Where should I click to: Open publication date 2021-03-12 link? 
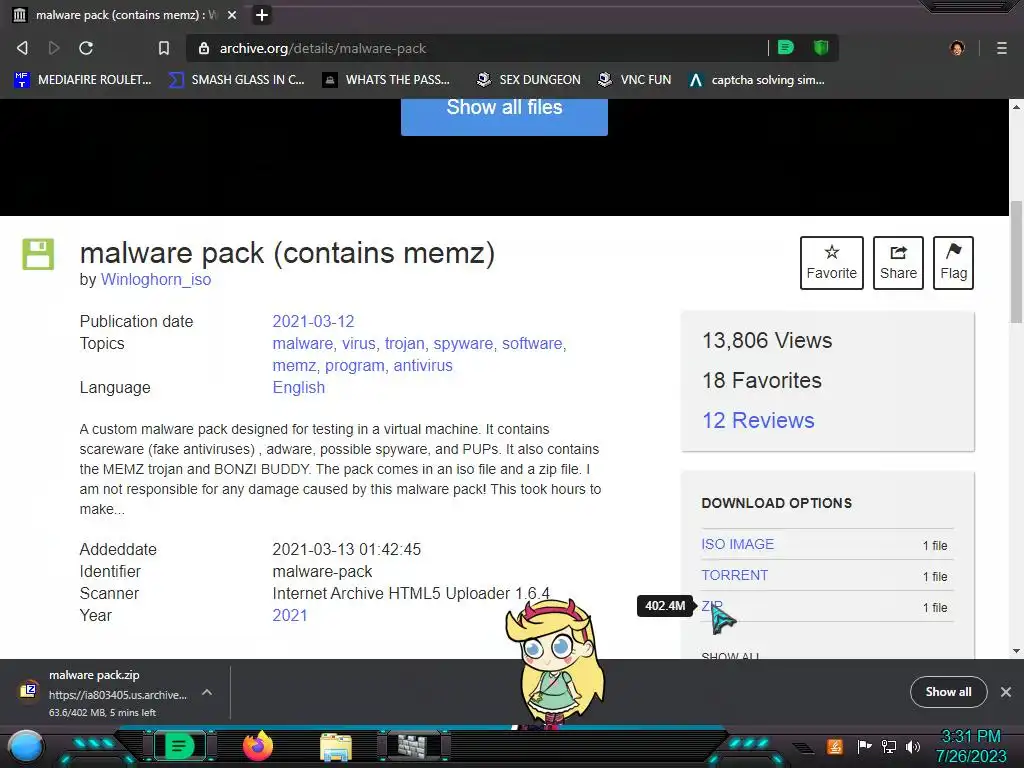(313, 321)
